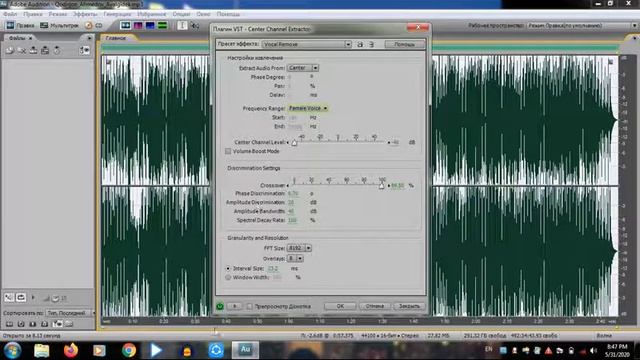Select blue spectral pan display icon
640x360 pixels.
(150, 25)
